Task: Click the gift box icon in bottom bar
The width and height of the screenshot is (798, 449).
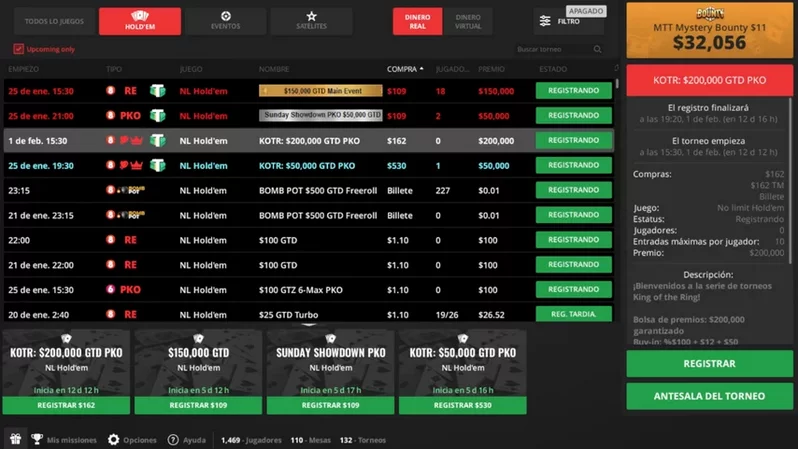Action: coord(15,439)
